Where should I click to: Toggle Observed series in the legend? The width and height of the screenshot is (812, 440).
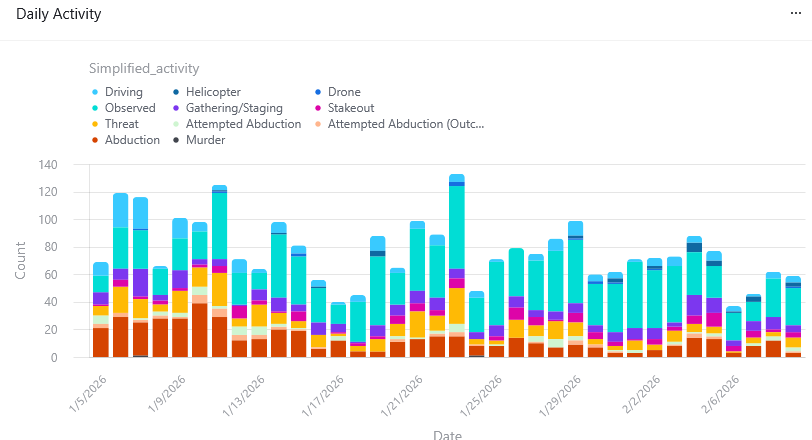(x=130, y=108)
